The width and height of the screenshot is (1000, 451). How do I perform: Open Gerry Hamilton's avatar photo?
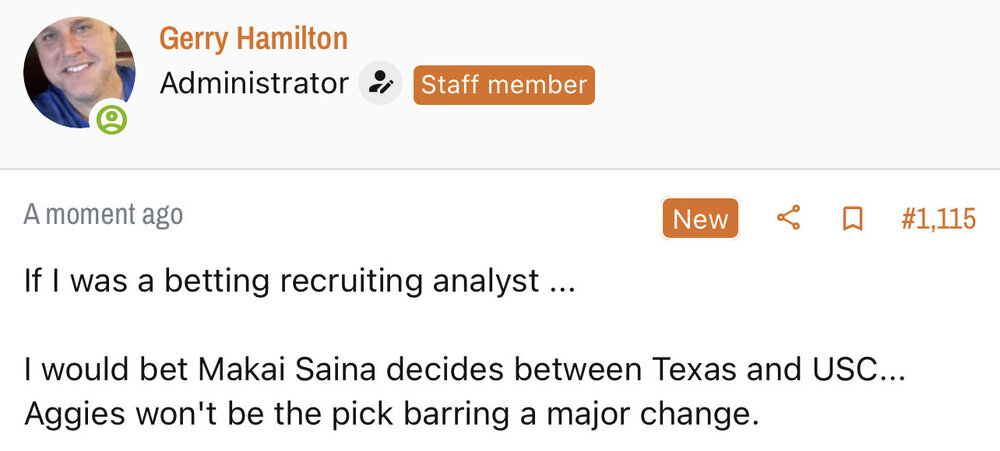pos(78,72)
